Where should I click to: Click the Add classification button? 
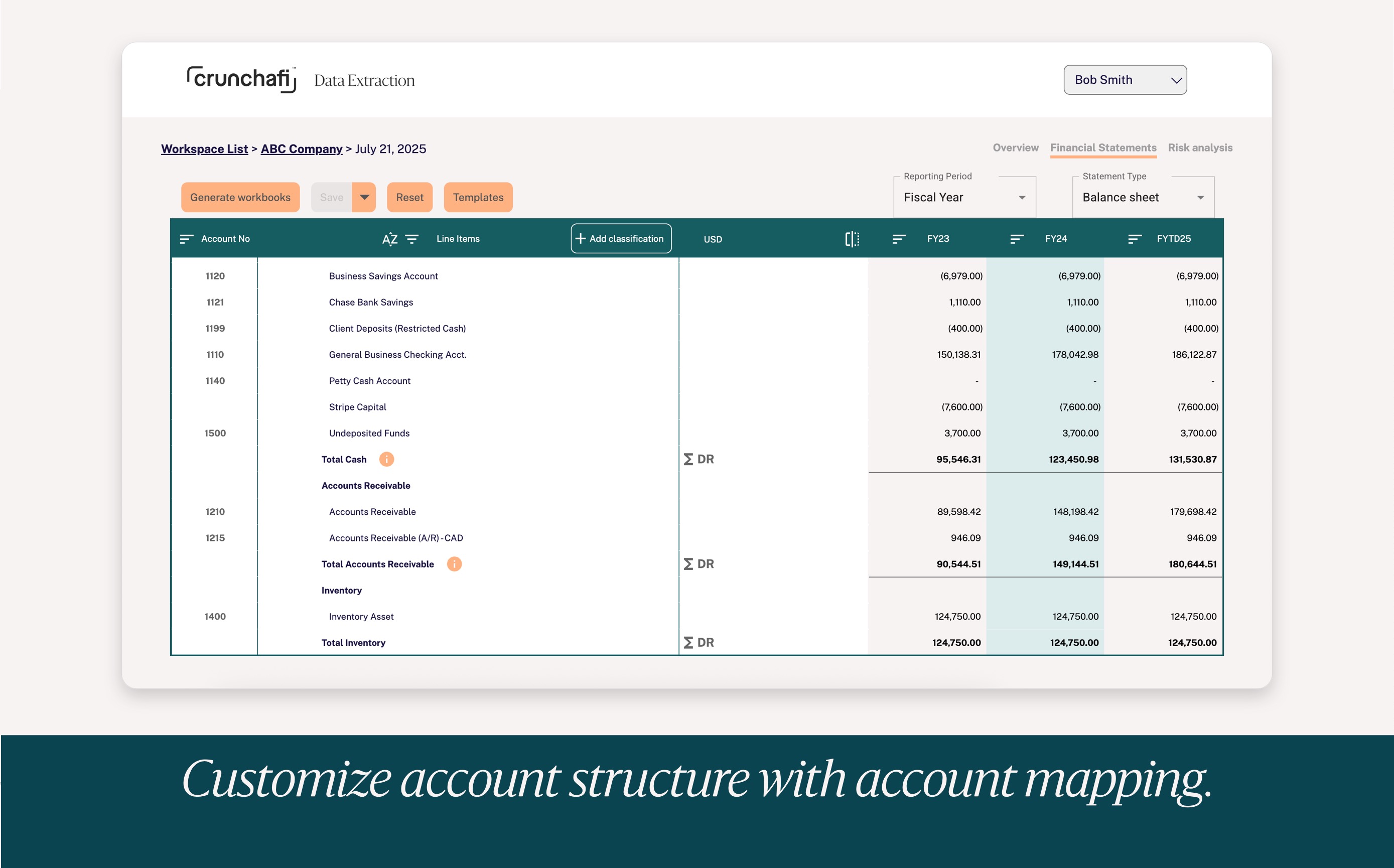[x=621, y=239]
